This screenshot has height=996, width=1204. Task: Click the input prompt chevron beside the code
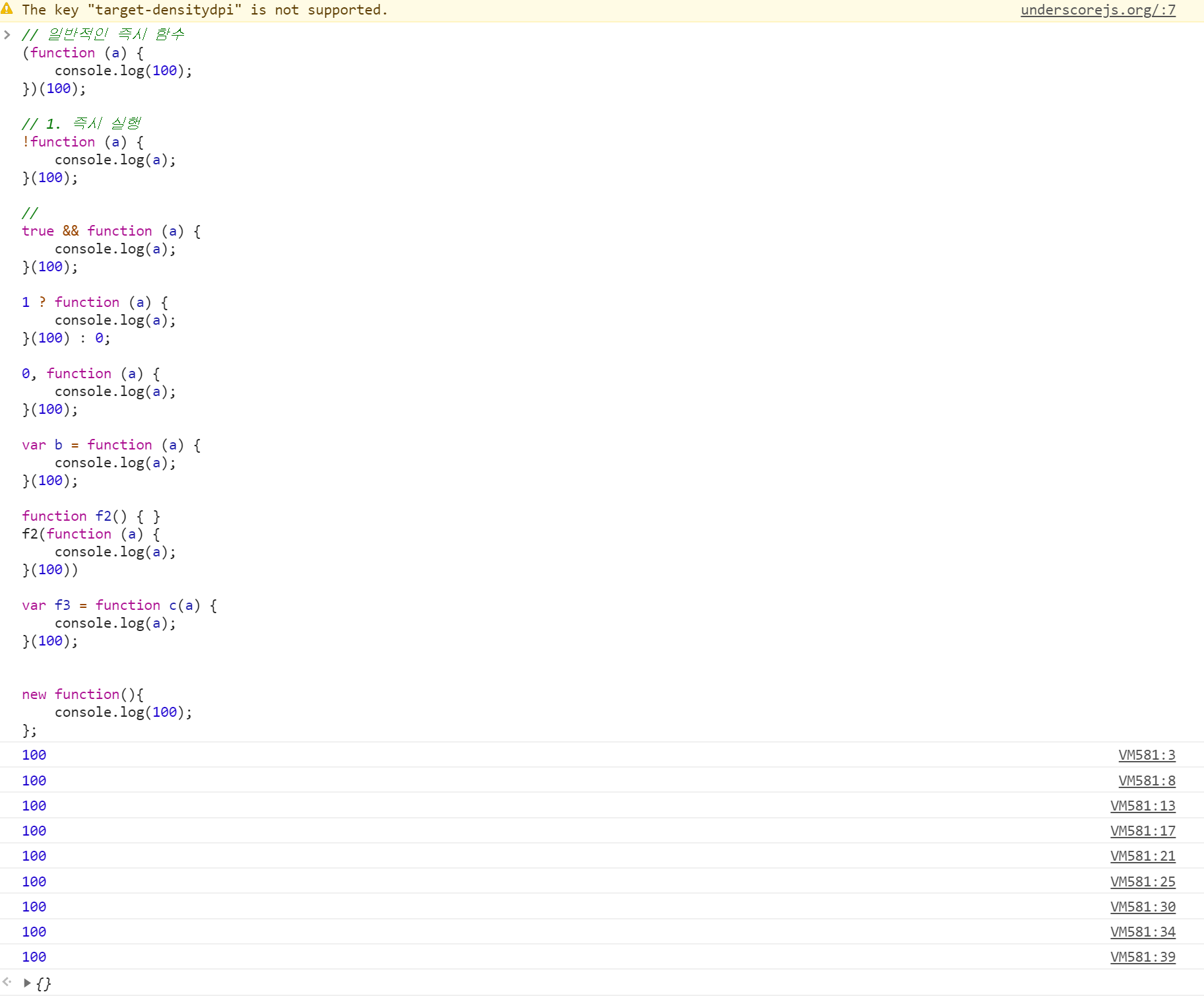[x=7, y=34]
